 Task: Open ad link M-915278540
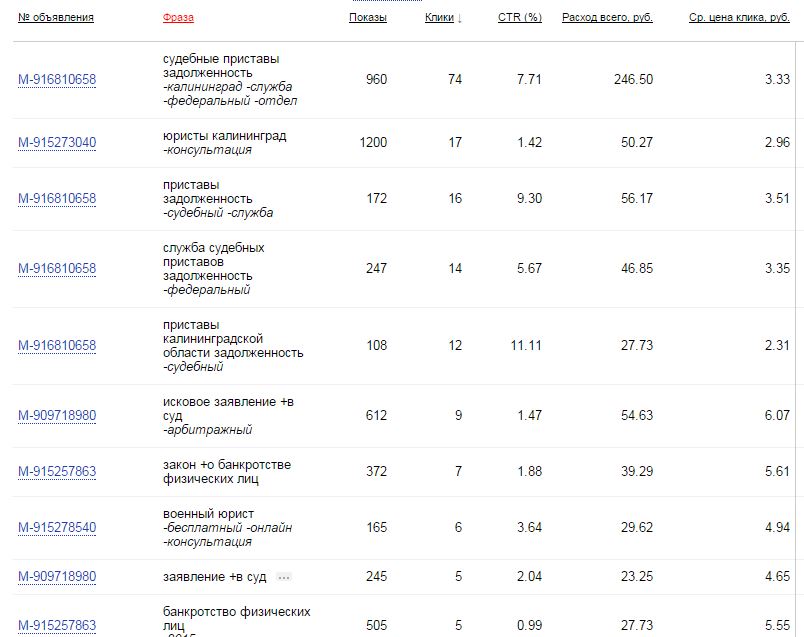tap(57, 528)
